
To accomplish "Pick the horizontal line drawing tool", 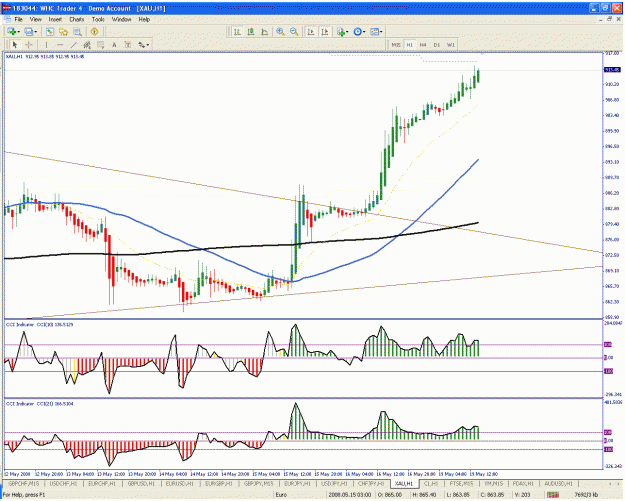I will pyautogui.click(x=60, y=45).
